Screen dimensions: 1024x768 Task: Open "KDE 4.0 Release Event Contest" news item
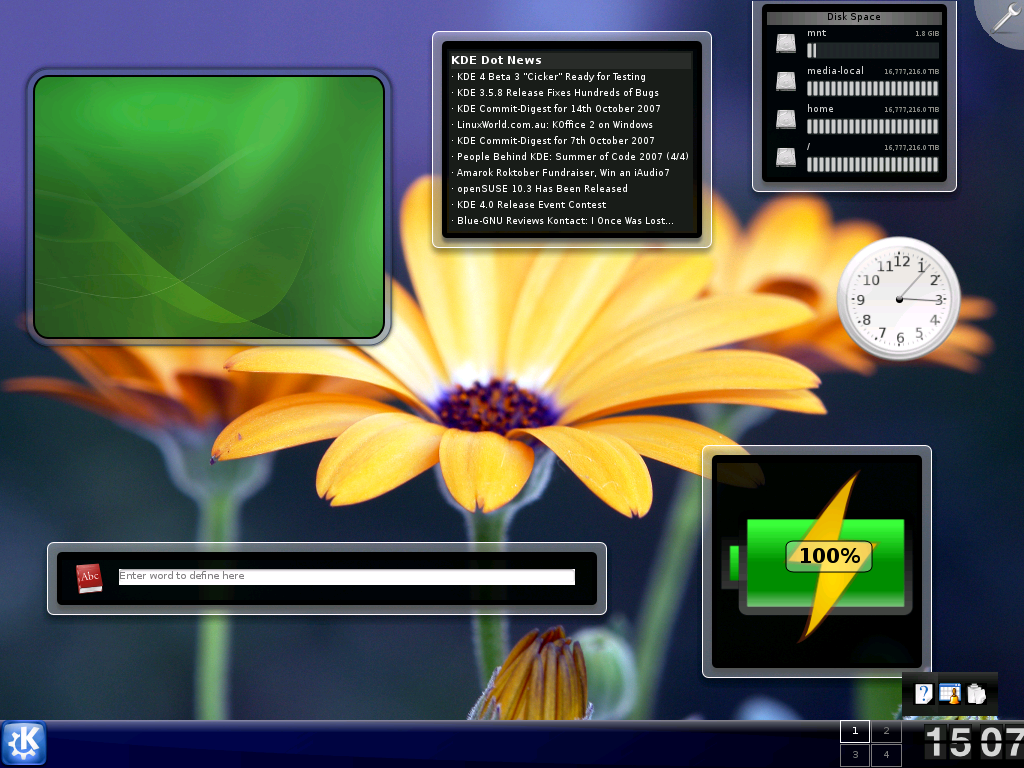point(532,204)
